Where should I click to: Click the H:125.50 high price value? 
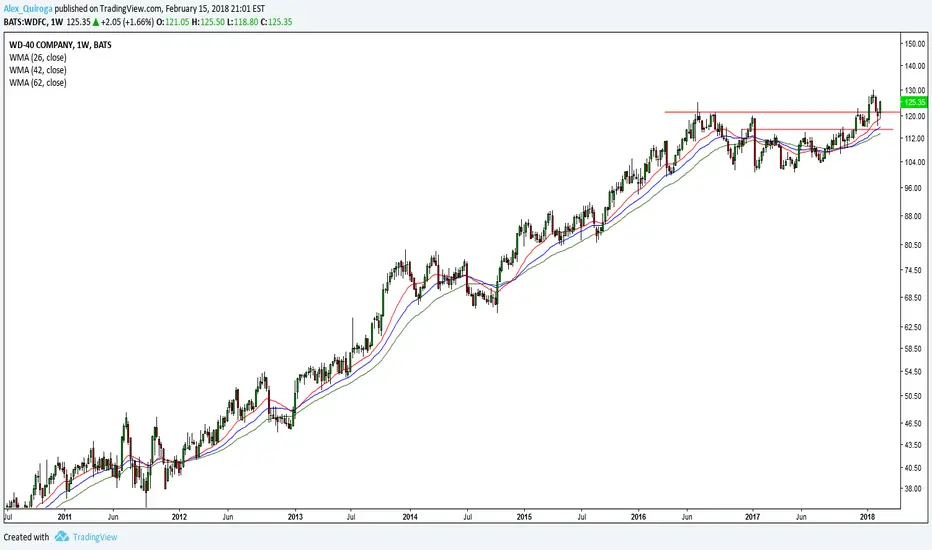click(208, 22)
